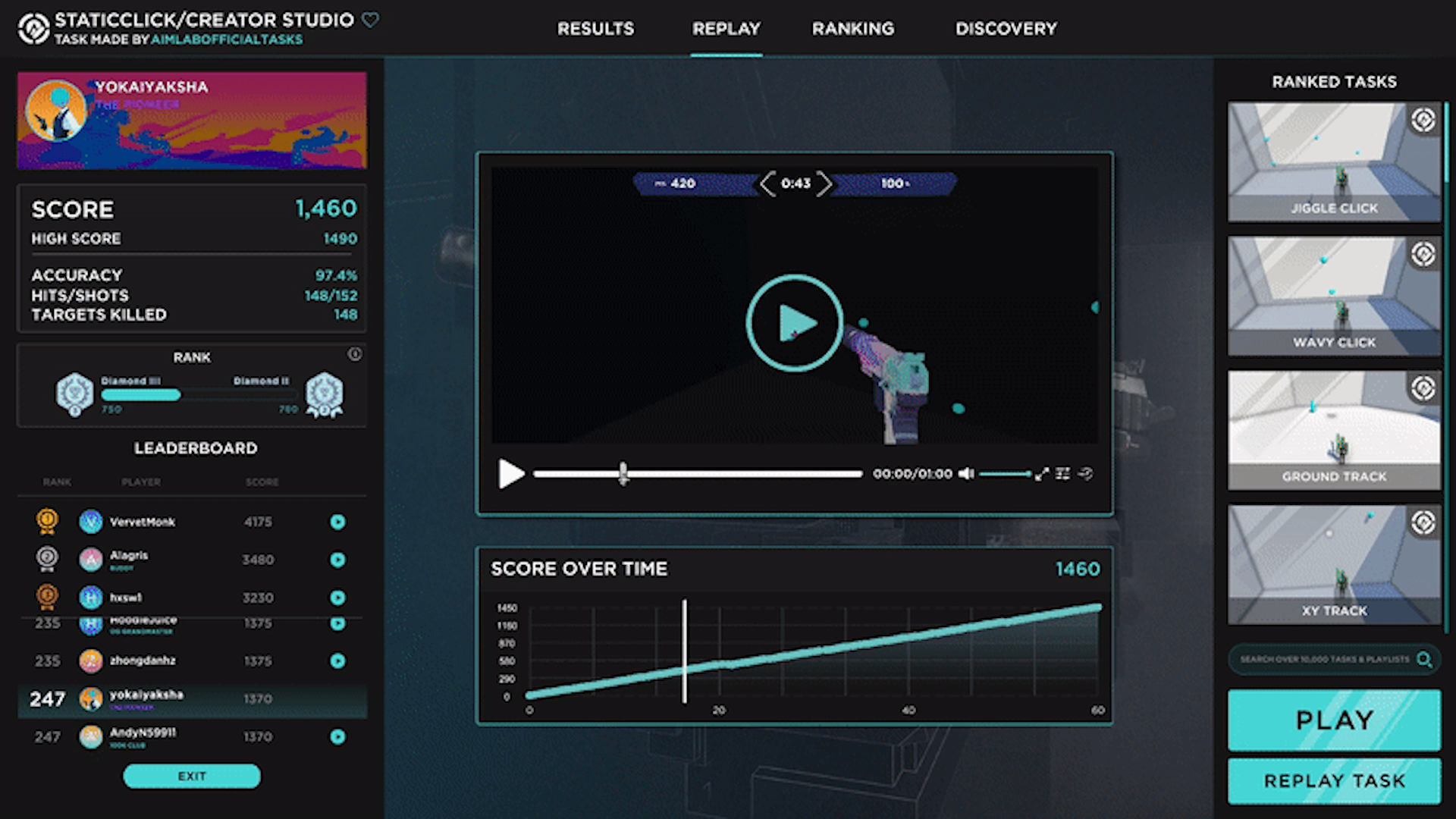Click the ranked tasks scrollbar

point(1447,143)
